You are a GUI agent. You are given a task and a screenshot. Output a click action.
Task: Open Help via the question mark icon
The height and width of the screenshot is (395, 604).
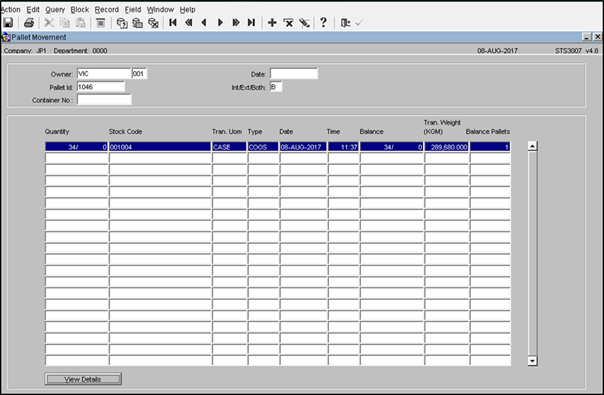[324, 22]
